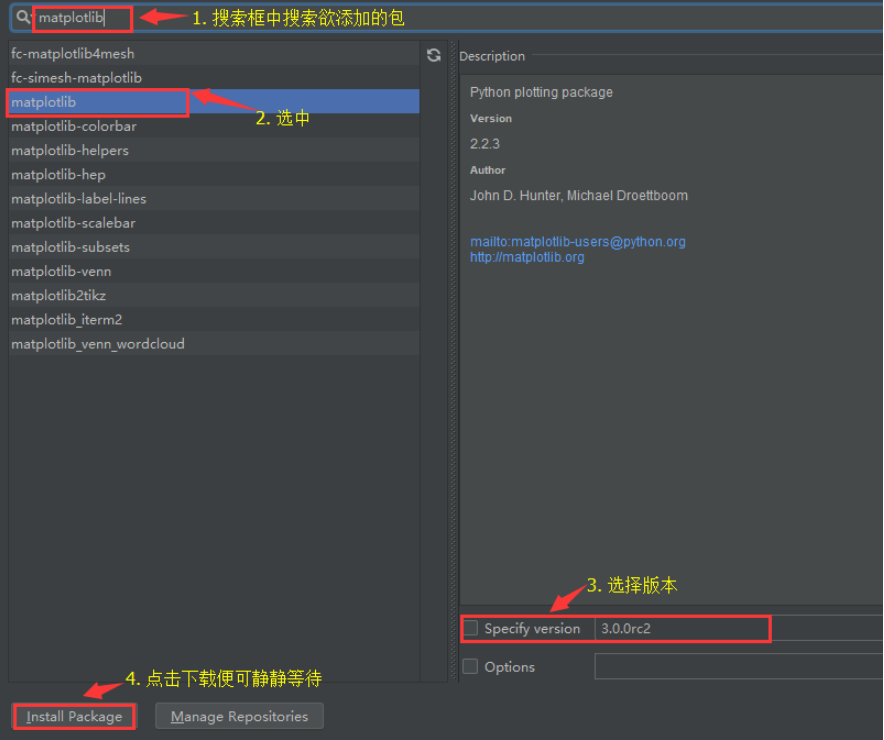The height and width of the screenshot is (740, 884).
Task: Click author text John D. Hunter
Action: point(516,196)
